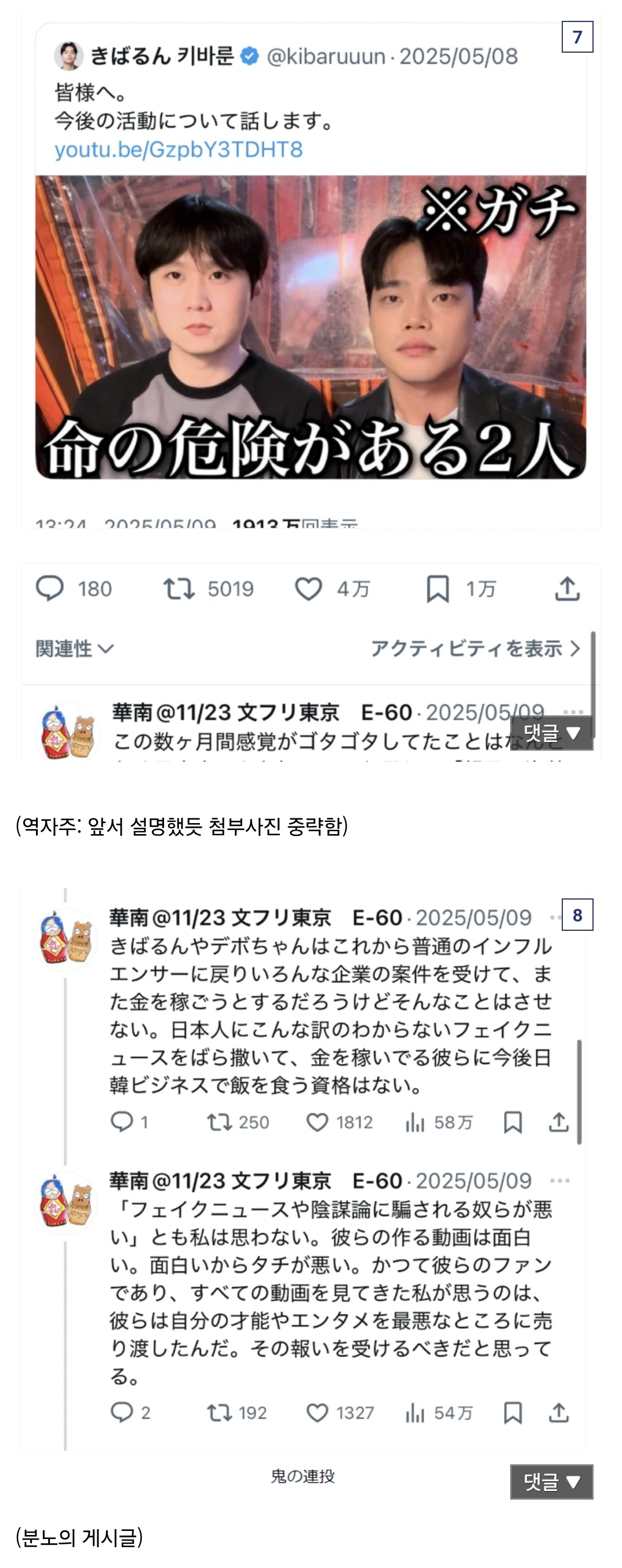Click share icon in main tweet action bar

(567, 589)
